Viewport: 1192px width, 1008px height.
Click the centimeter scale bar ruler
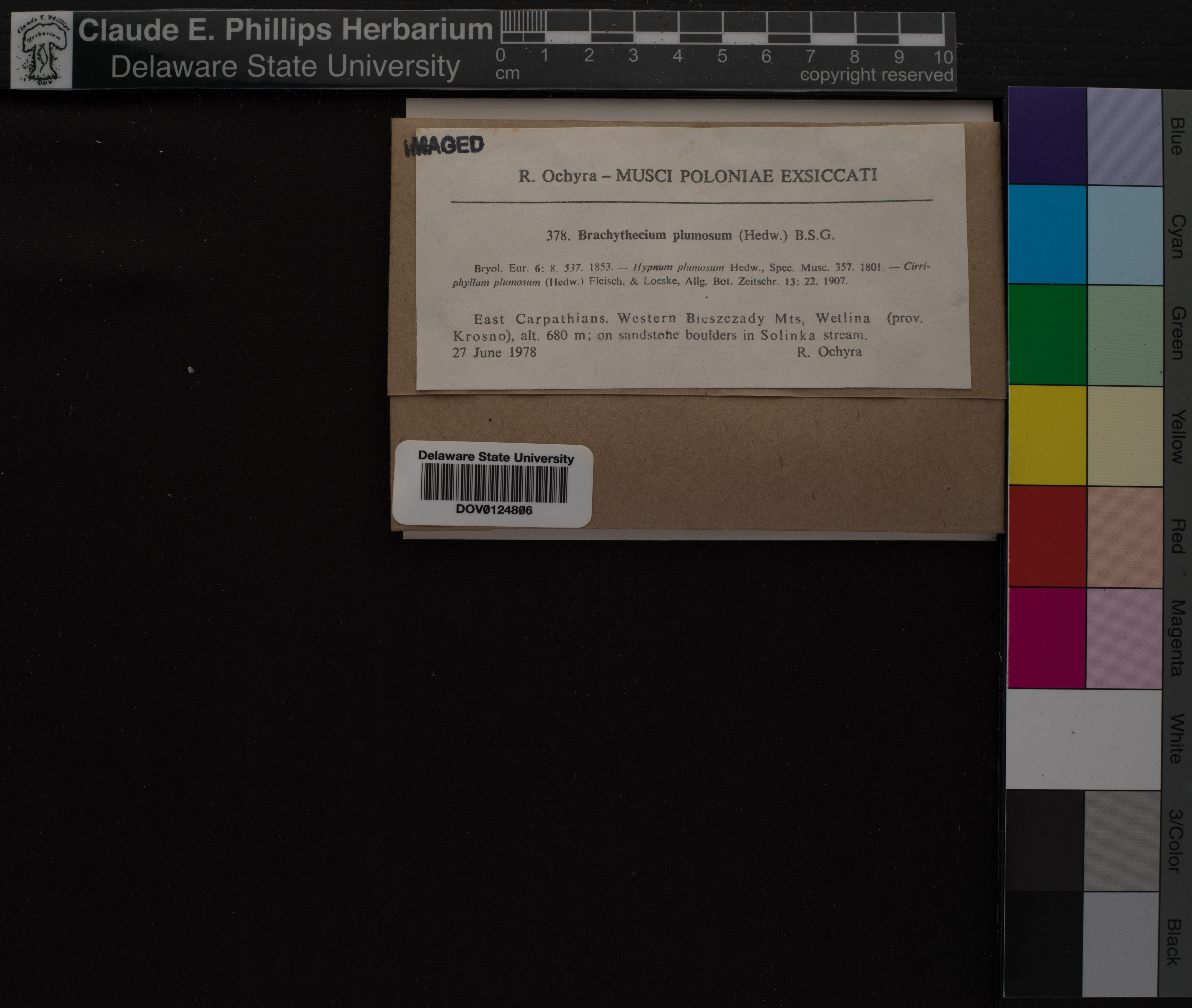coord(723,29)
